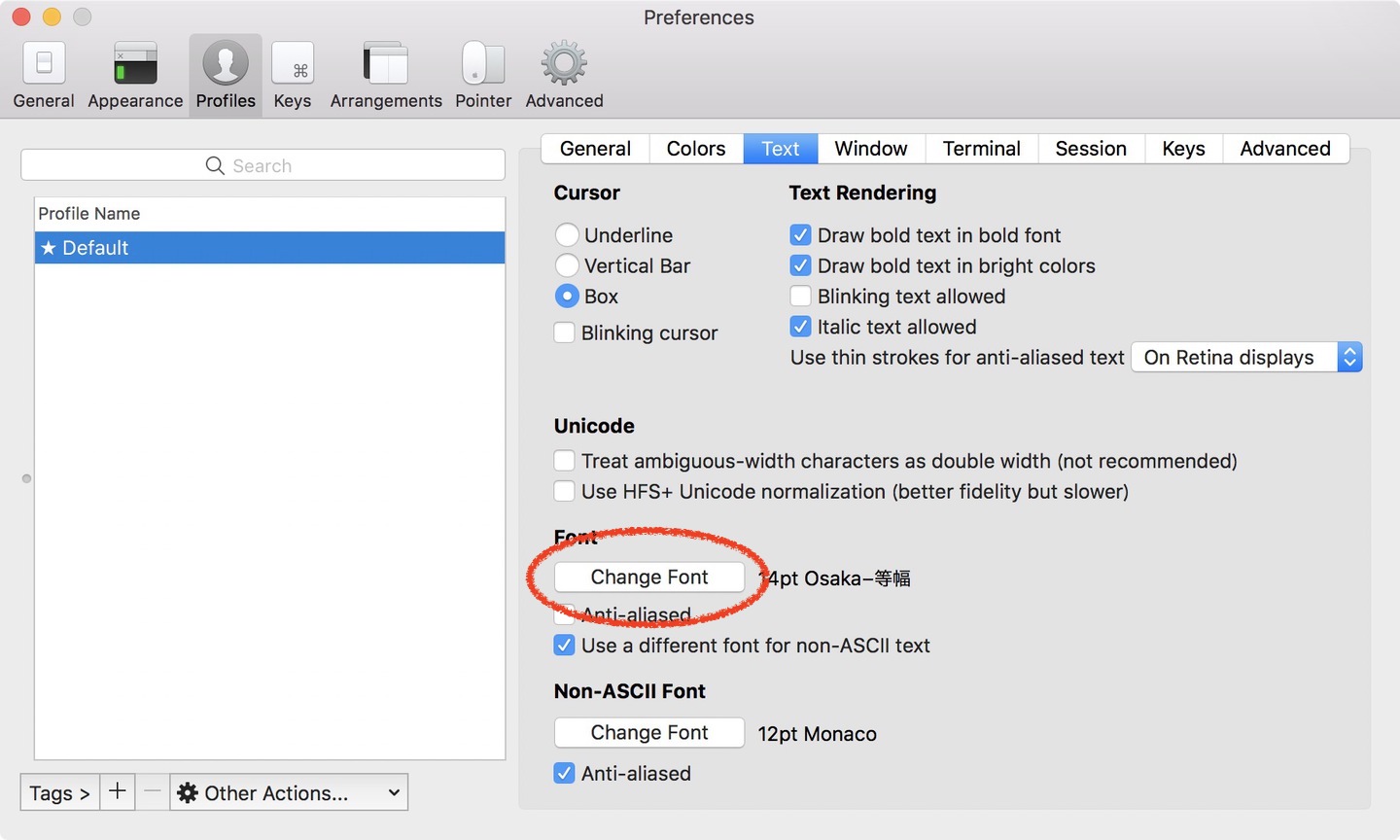Viewport: 1400px width, 840px height.
Task: Enable Blinking text allowed
Action: click(800, 296)
